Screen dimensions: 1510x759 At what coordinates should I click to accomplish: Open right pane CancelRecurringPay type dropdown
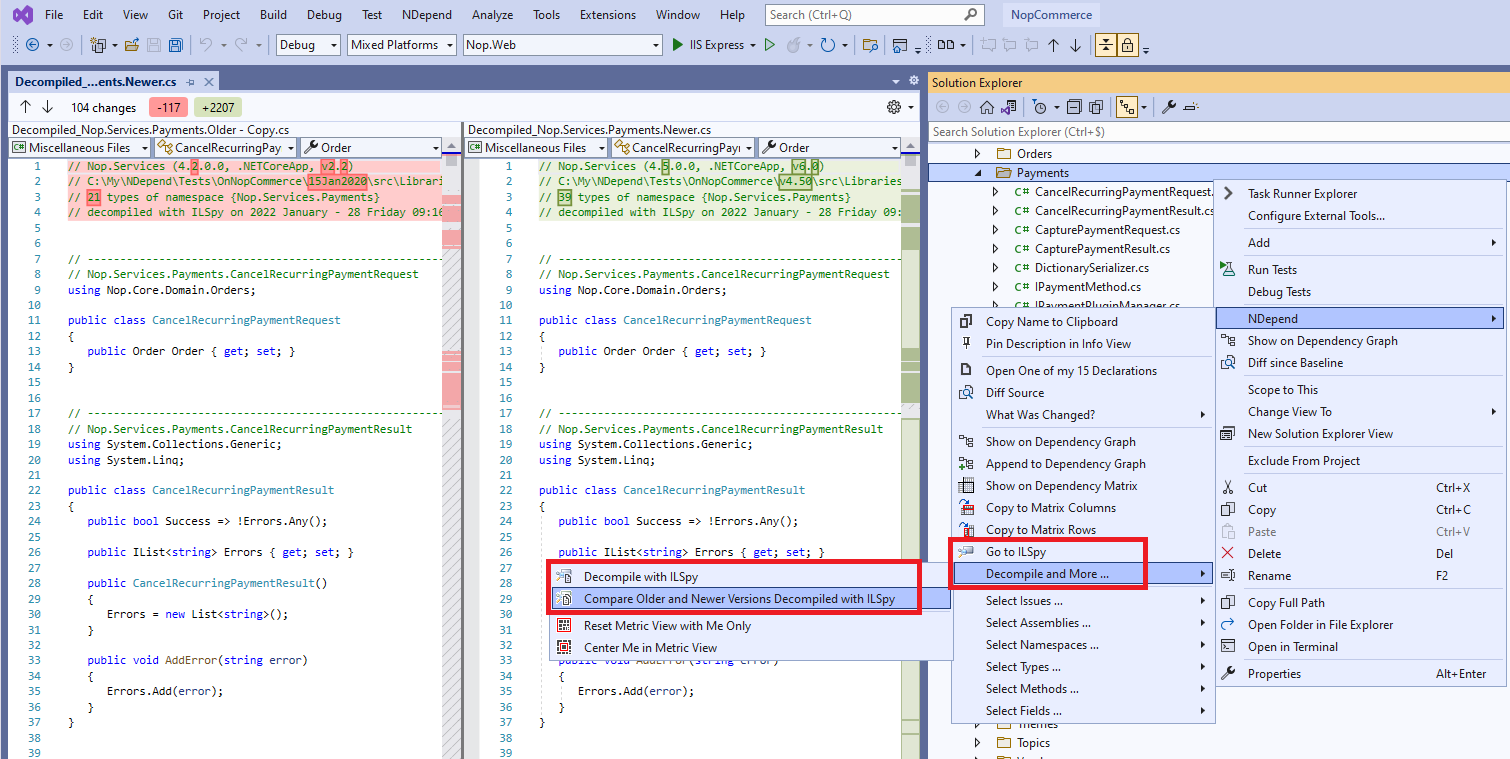684,147
